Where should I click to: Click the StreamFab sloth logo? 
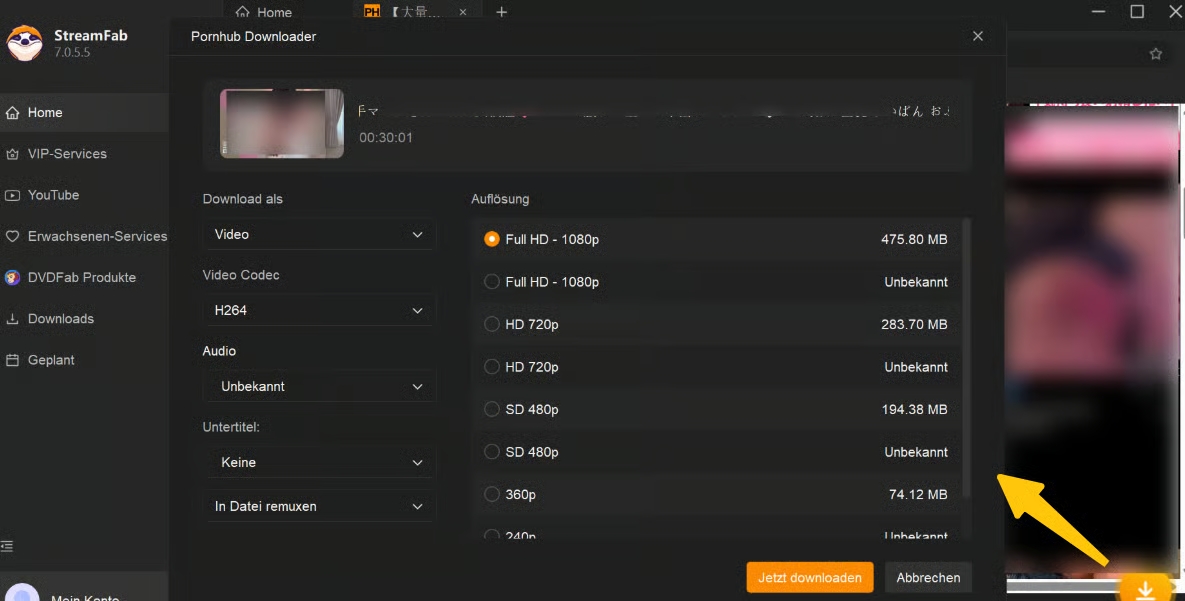(x=25, y=43)
